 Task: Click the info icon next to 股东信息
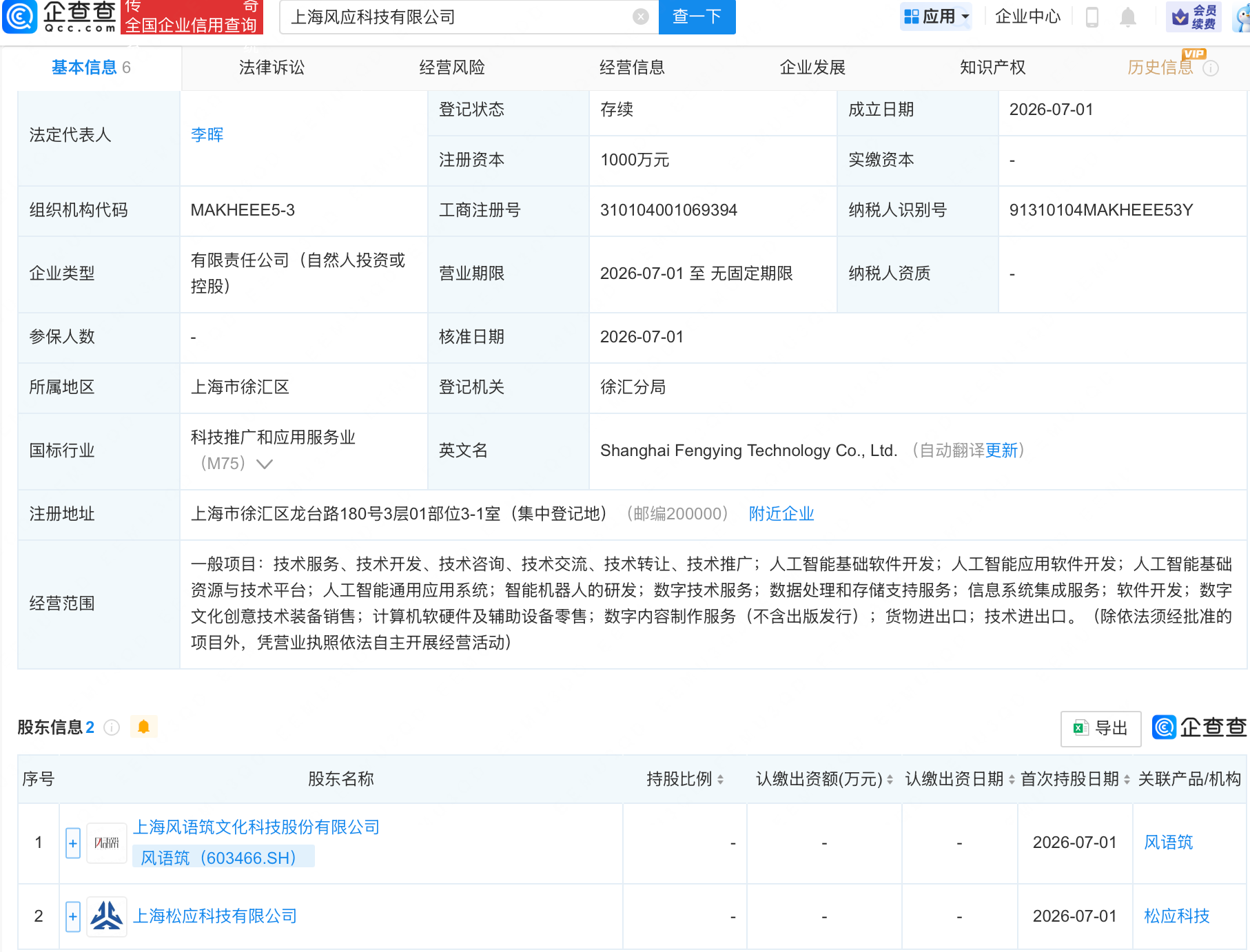[112, 727]
